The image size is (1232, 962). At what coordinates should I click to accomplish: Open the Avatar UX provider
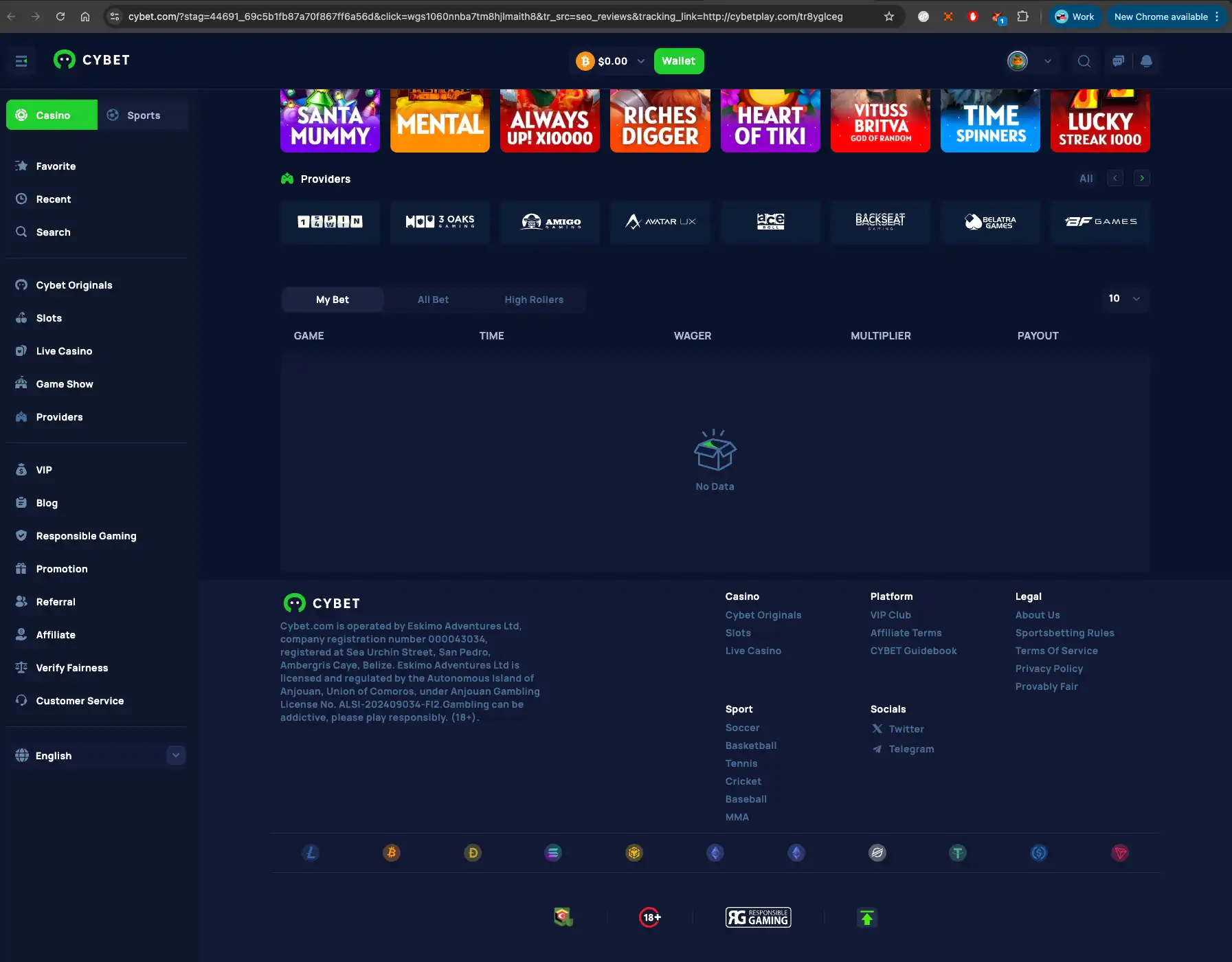(660, 222)
